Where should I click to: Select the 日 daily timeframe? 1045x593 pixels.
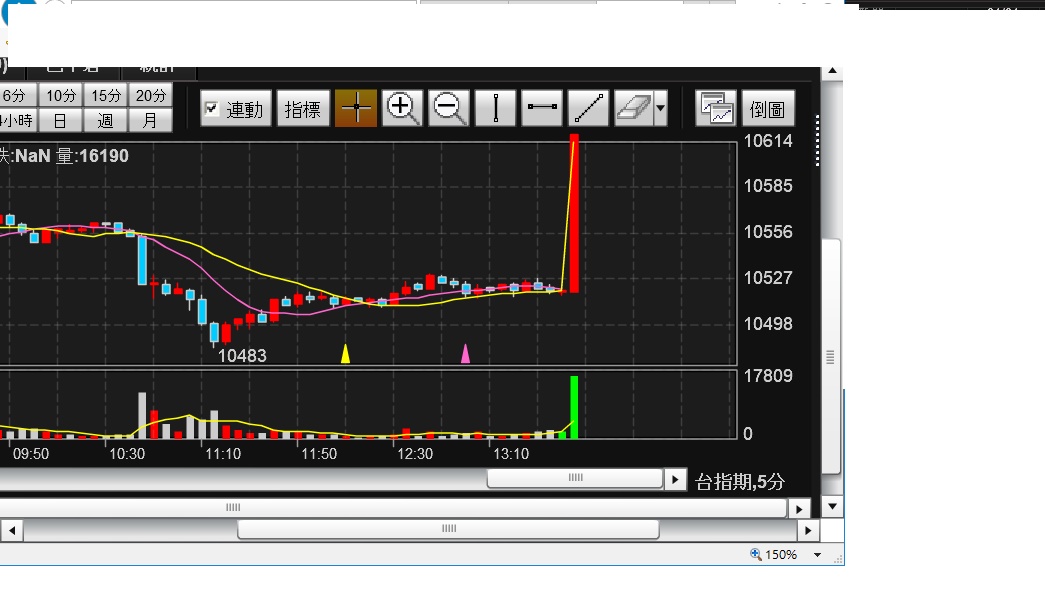(61, 121)
